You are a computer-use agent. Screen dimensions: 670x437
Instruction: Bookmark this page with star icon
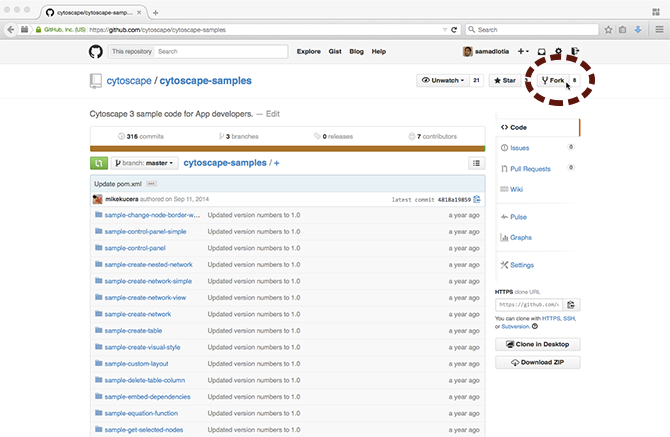(608, 29)
